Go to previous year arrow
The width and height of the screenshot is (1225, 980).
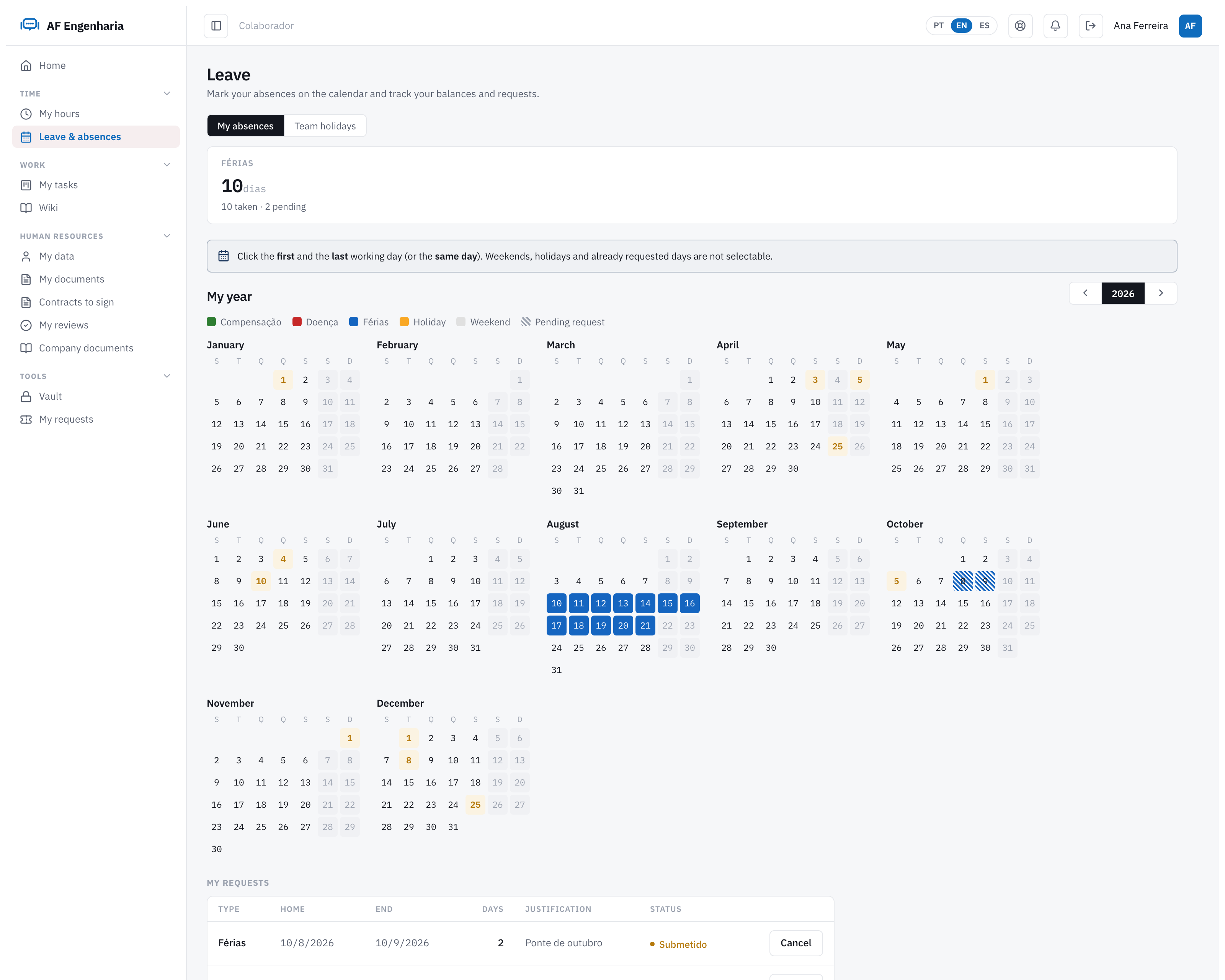tap(1085, 293)
